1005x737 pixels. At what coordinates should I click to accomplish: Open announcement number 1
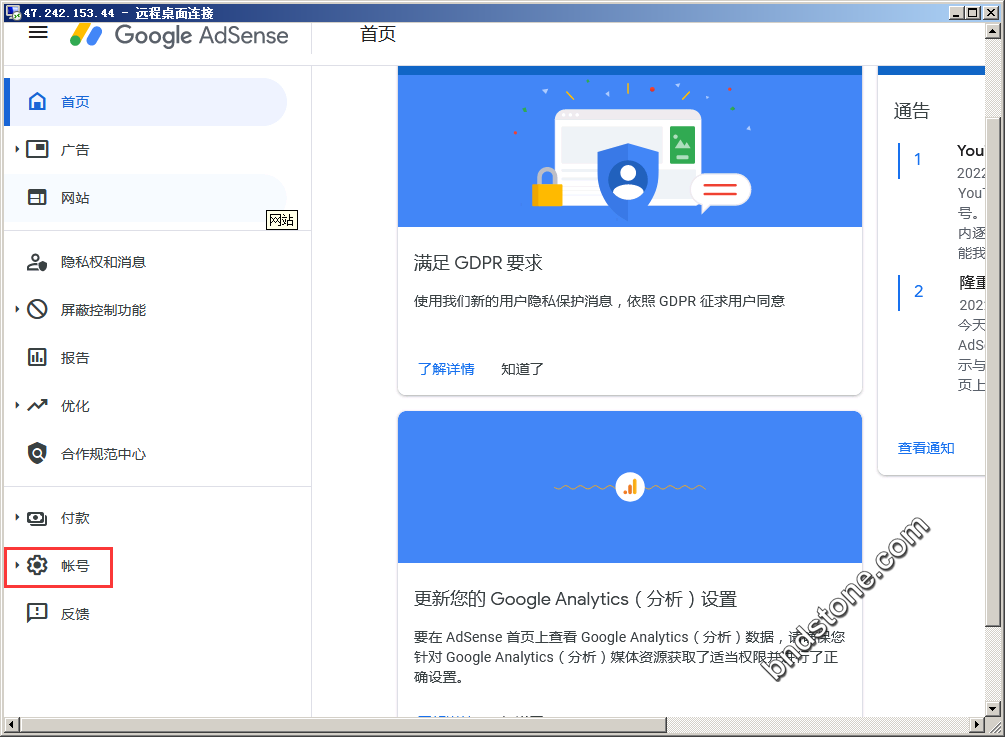pyautogui.click(x=918, y=159)
